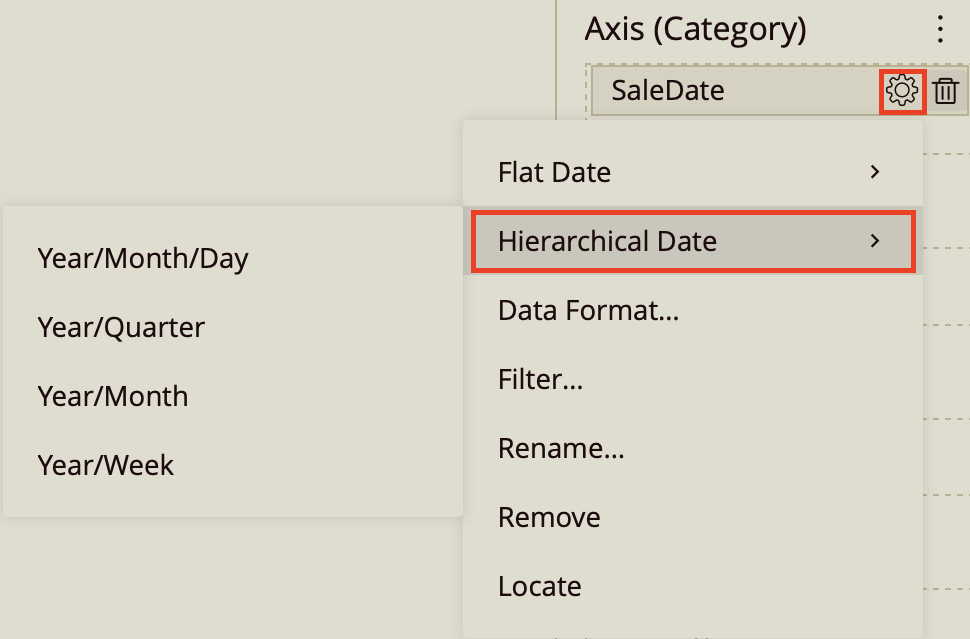Click the chevron next to Hierarchical Date
The image size is (970, 639).
(875, 241)
